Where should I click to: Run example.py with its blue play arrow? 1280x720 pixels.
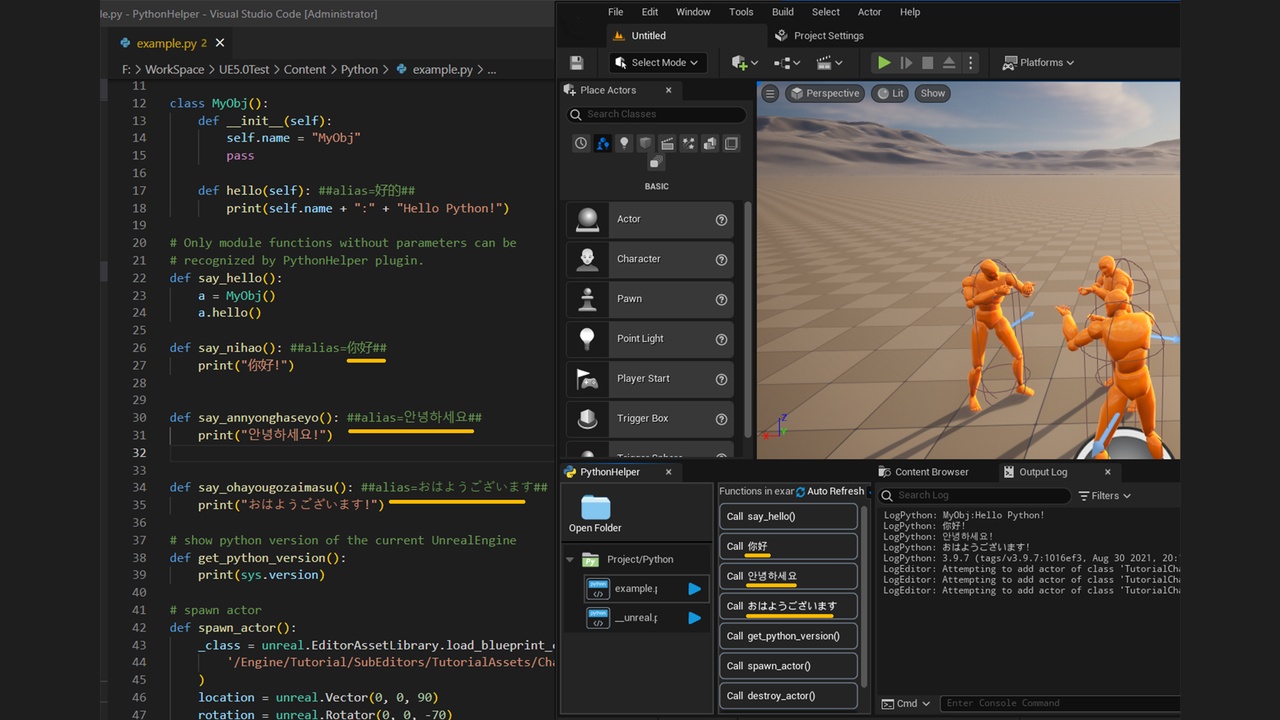694,589
